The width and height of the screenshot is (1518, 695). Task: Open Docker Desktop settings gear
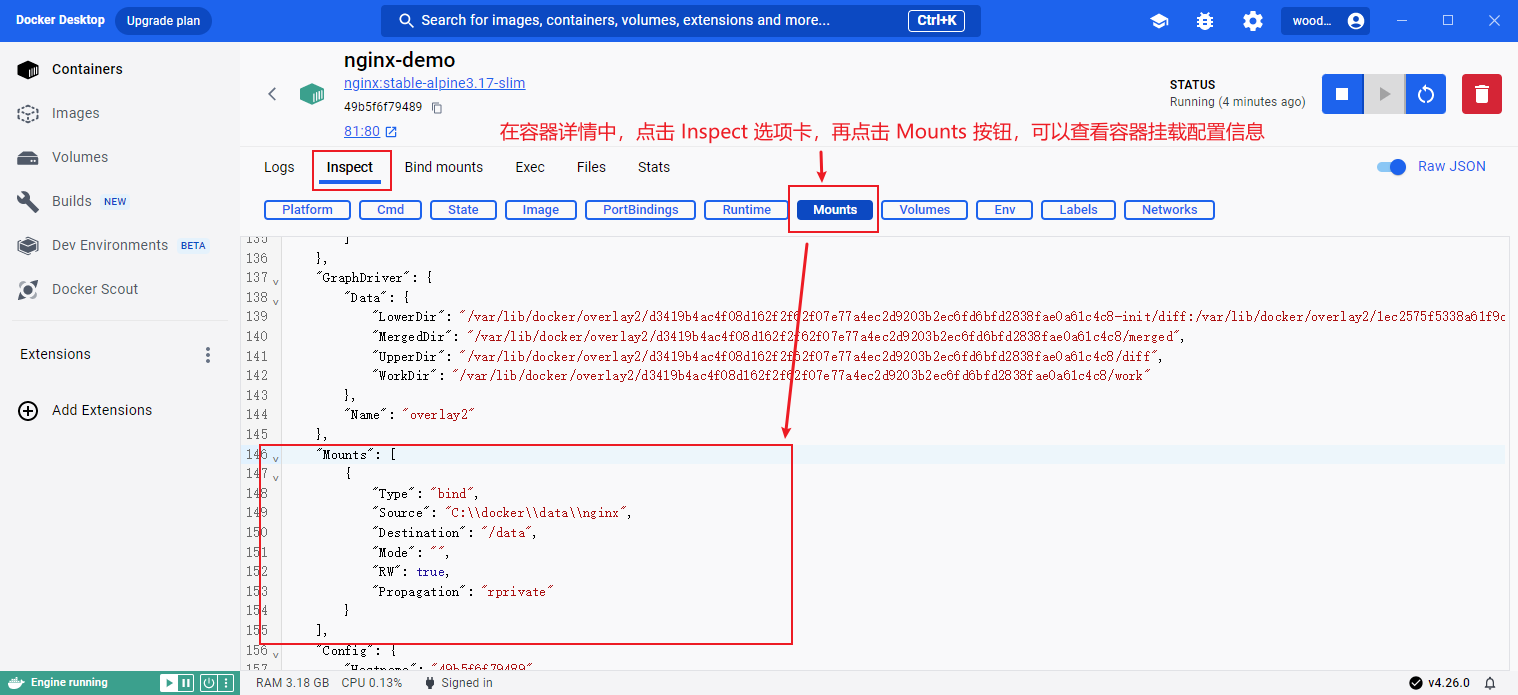tap(1252, 21)
